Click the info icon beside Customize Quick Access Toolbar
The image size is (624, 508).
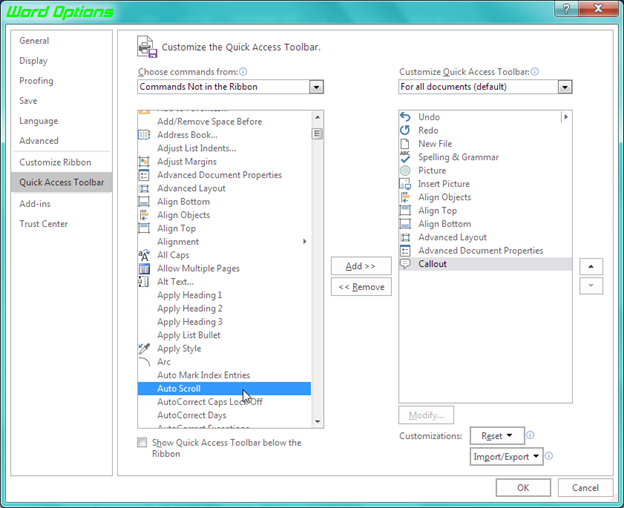[535, 72]
